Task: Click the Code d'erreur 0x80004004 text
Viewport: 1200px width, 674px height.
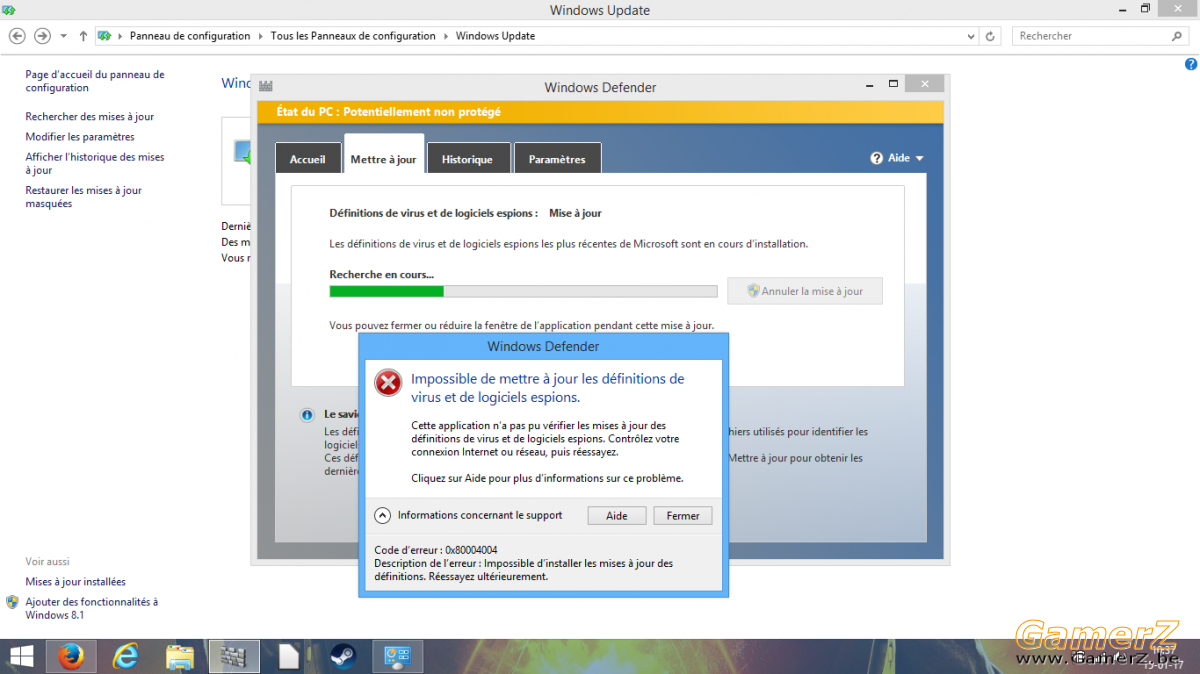Action: [436, 550]
